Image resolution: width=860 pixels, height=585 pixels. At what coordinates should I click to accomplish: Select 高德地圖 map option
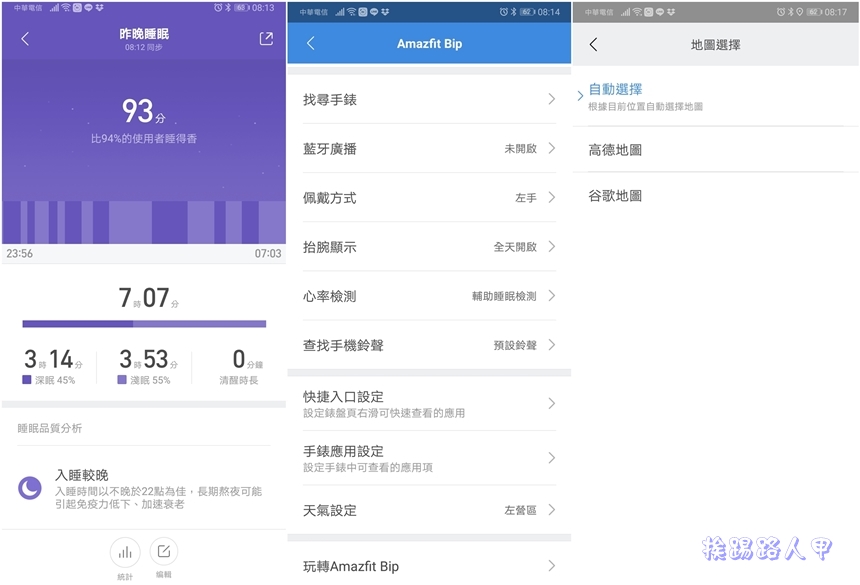click(x=716, y=150)
